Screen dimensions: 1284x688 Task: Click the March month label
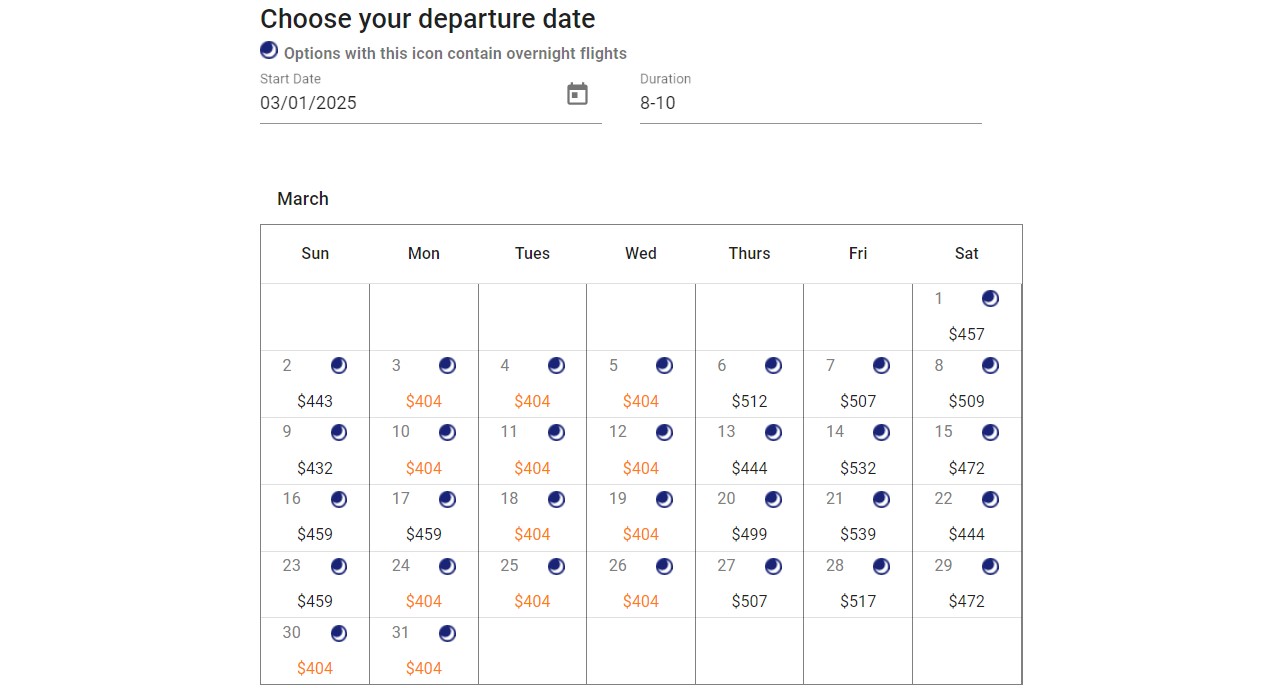[303, 199]
